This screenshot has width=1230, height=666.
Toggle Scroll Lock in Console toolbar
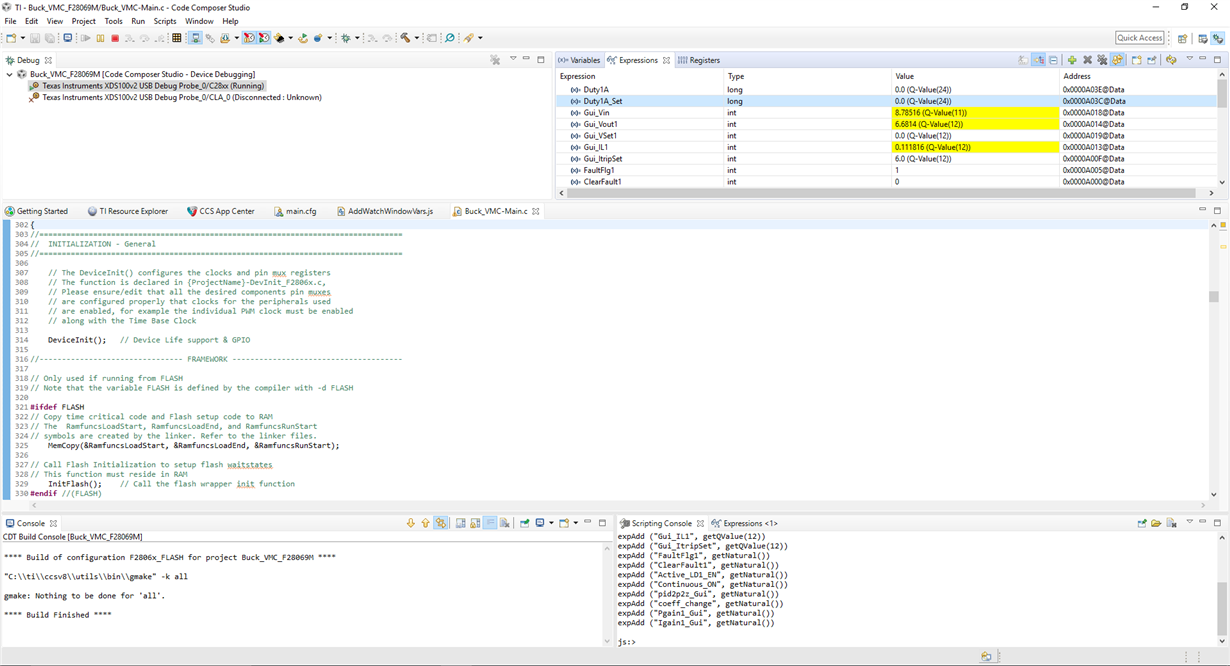[x=475, y=523]
